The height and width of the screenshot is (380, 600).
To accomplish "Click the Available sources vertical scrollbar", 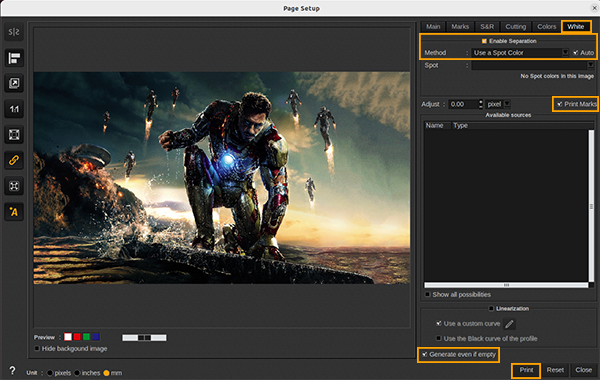I will tap(591, 206).
